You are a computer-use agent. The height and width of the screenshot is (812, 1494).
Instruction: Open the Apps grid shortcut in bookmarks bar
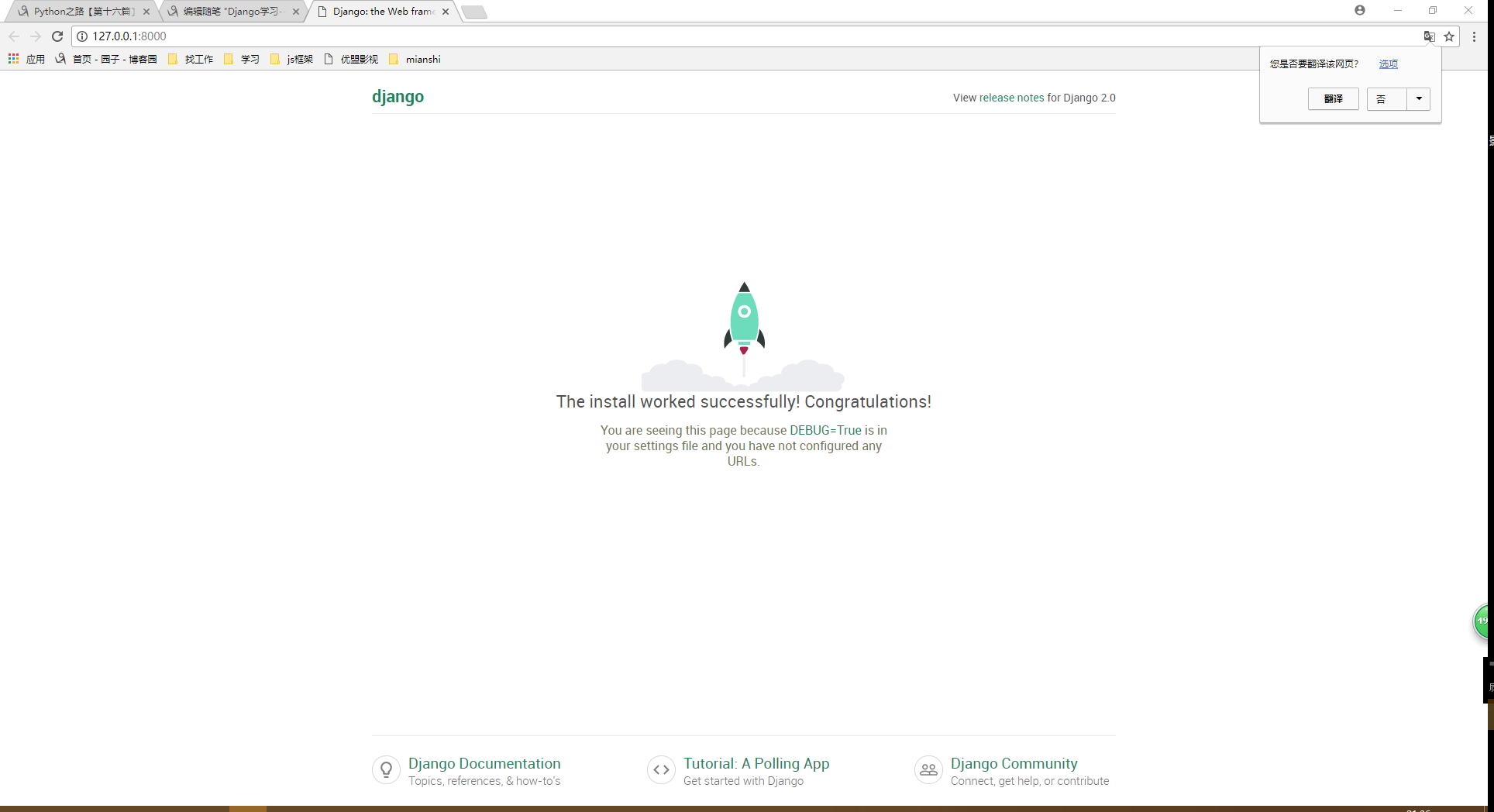pos(13,59)
